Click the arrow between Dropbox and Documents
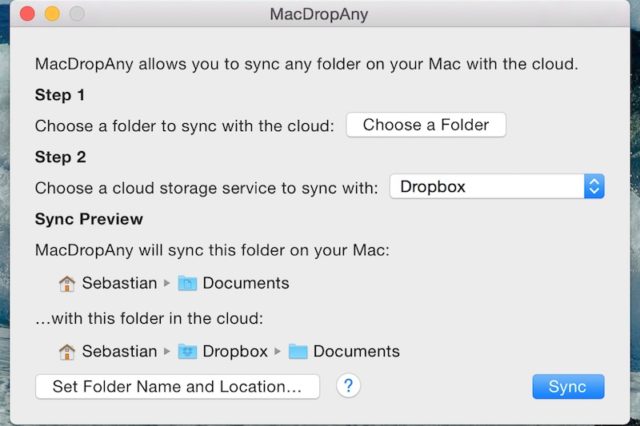Image resolution: width=640 pixels, height=426 pixels. pyautogui.click(x=278, y=352)
